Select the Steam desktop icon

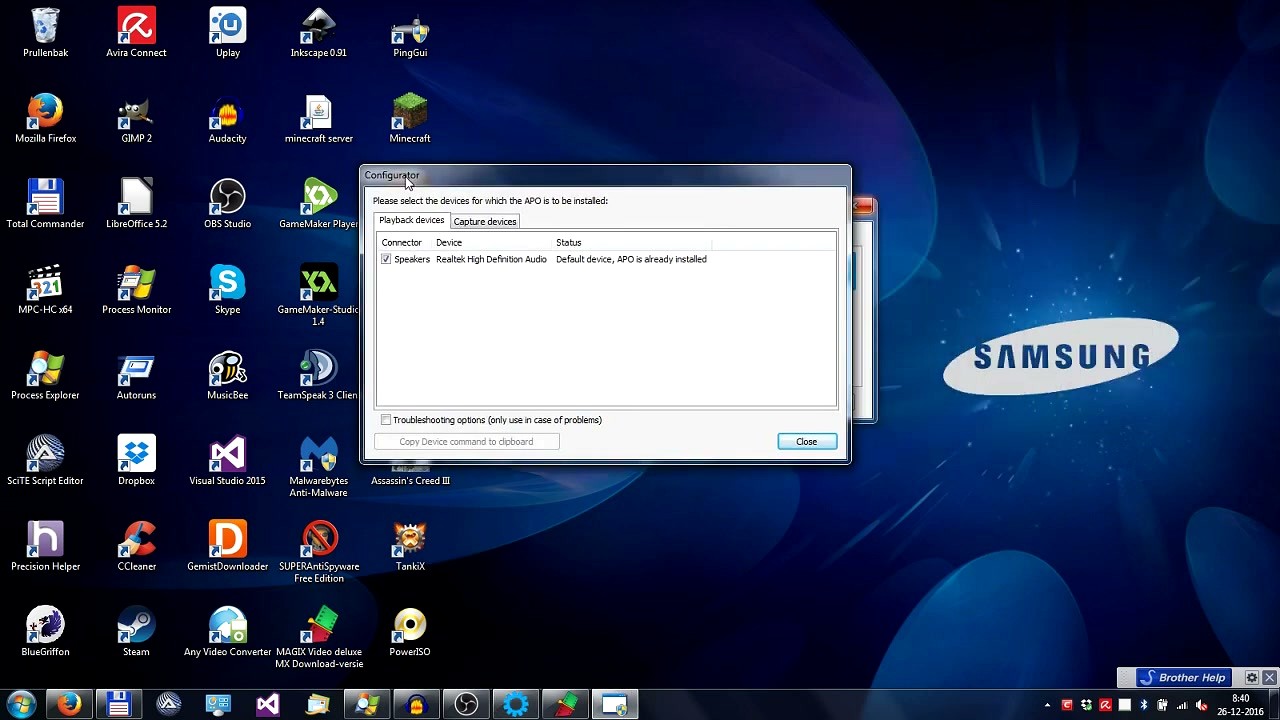click(x=136, y=631)
